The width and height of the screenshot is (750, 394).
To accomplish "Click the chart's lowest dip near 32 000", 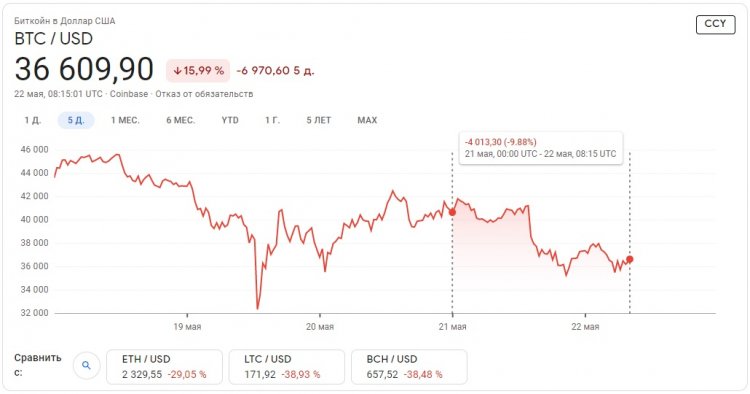I will [x=258, y=307].
